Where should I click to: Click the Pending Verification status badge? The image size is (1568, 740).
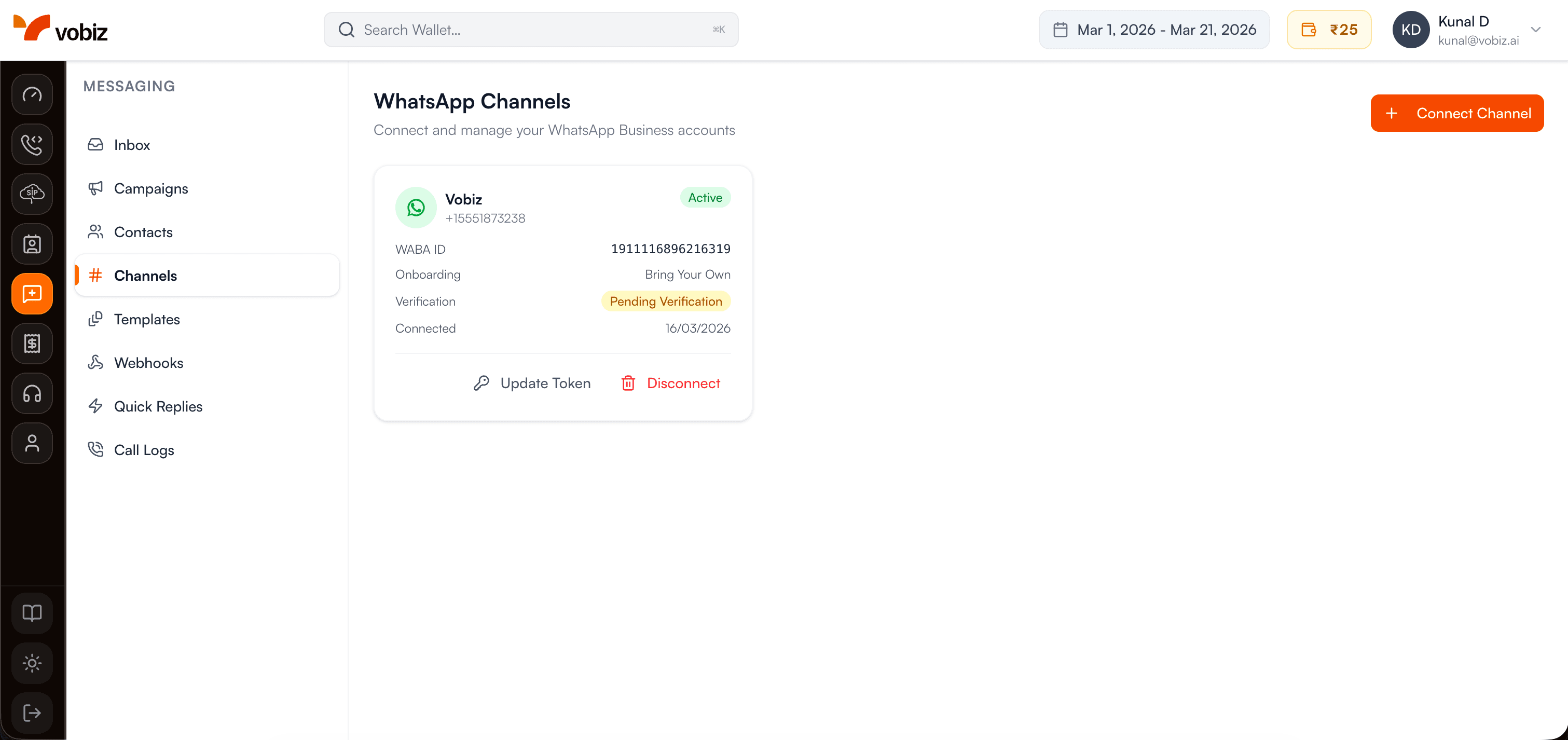[x=665, y=301]
